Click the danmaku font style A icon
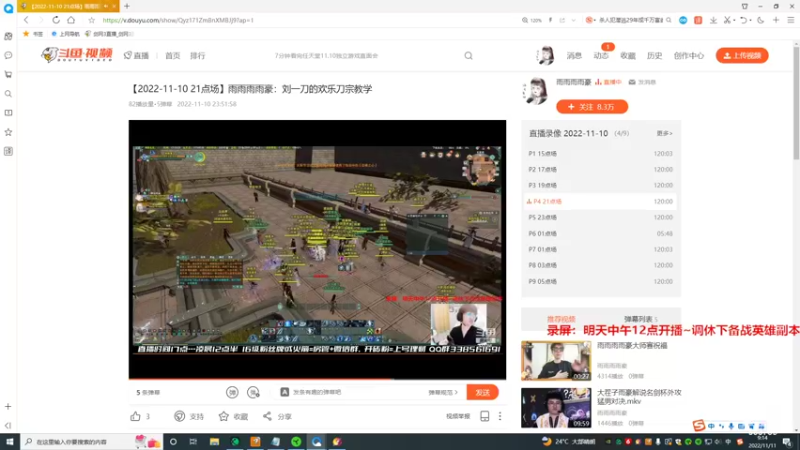Viewport: 800px width, 450px height. point(285,392)
